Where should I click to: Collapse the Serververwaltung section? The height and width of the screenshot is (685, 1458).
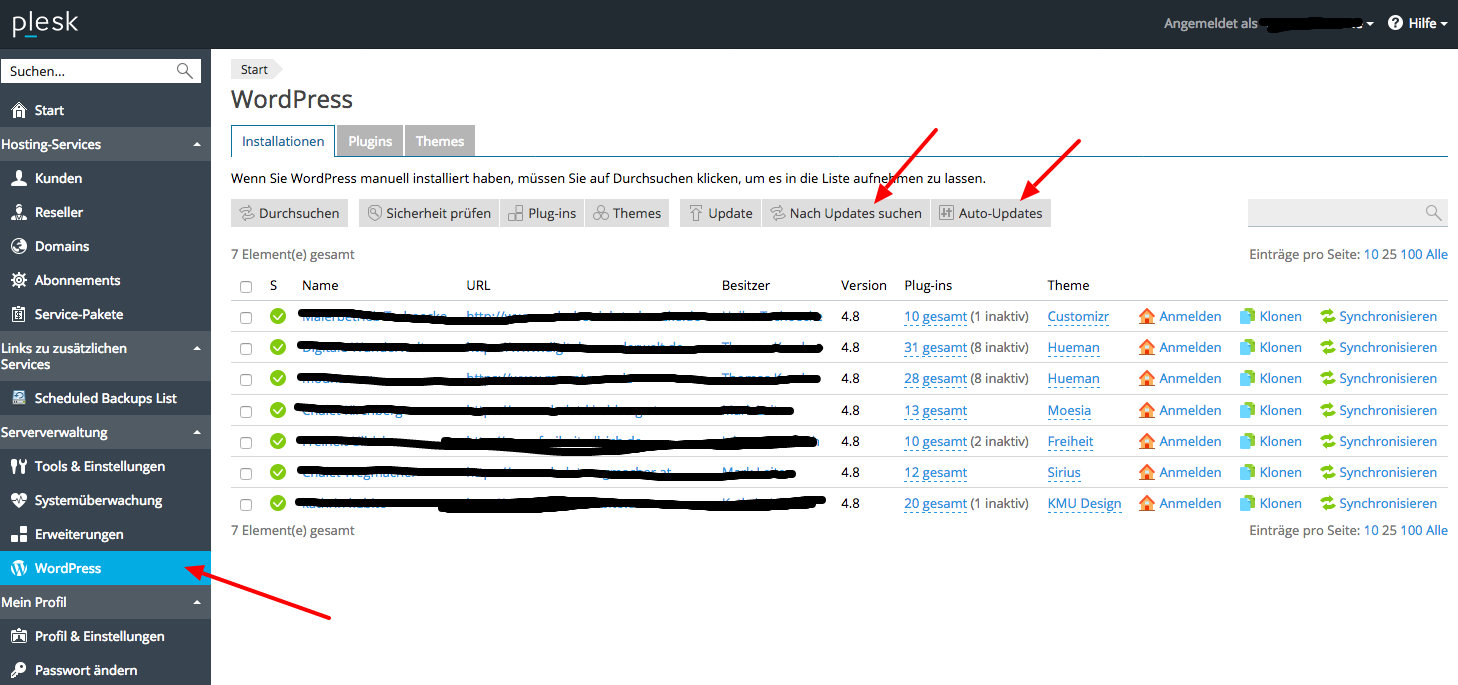[x=197, y=432]
